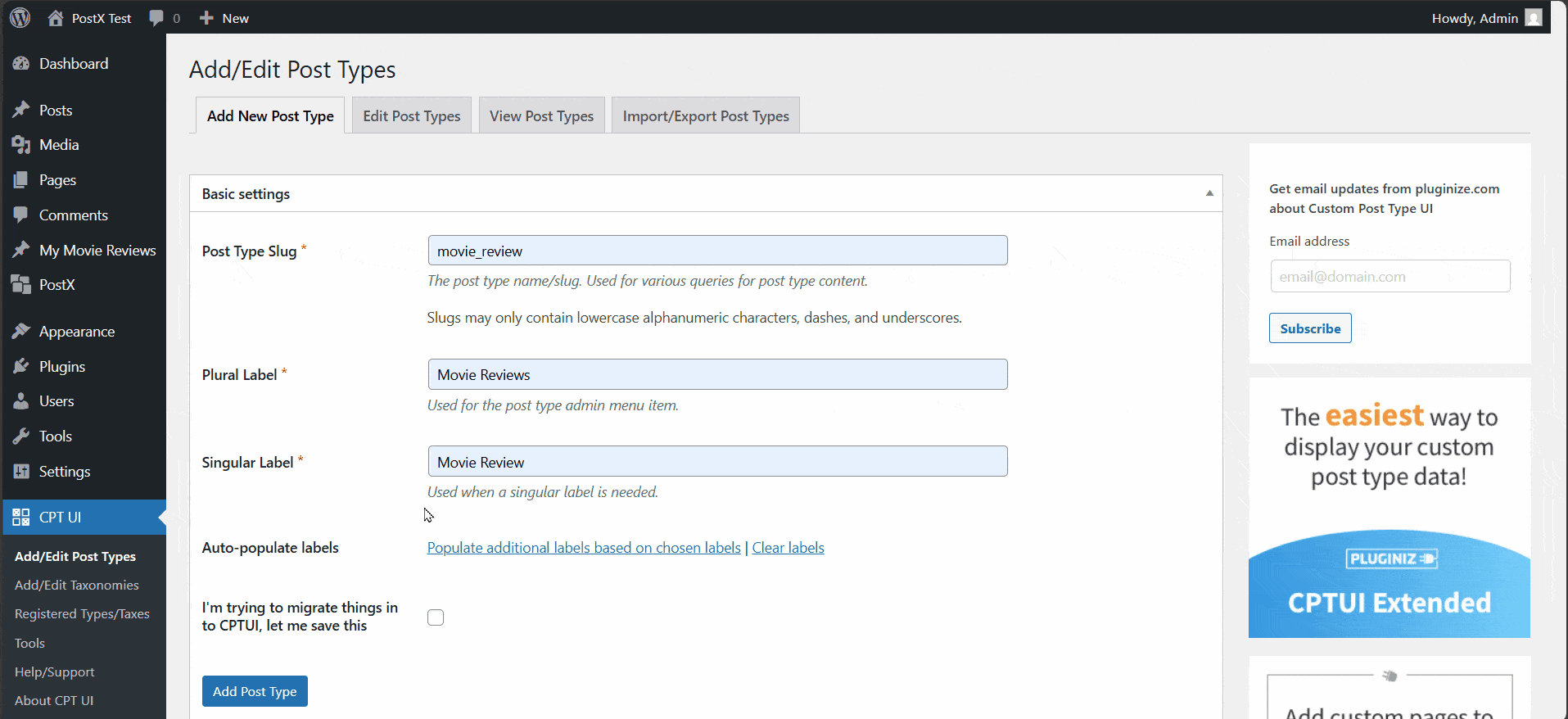Open the Edit Post Types tab
The width and height of the screenshot is (1568, 719).
tap(412, 115)
